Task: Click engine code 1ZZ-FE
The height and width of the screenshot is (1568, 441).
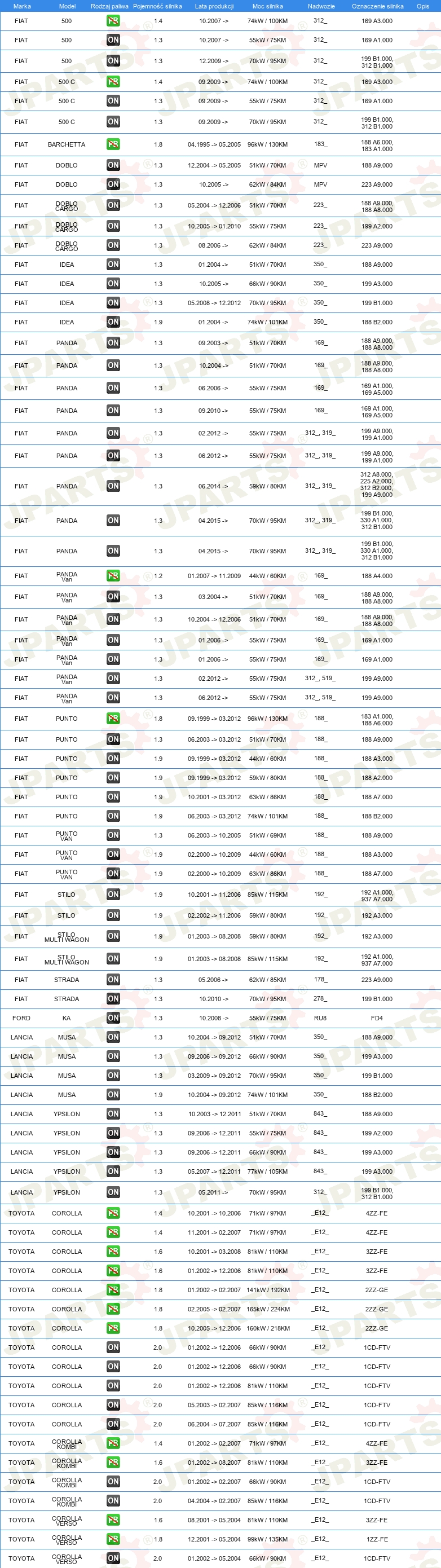Action: [x=377, y=1539]
